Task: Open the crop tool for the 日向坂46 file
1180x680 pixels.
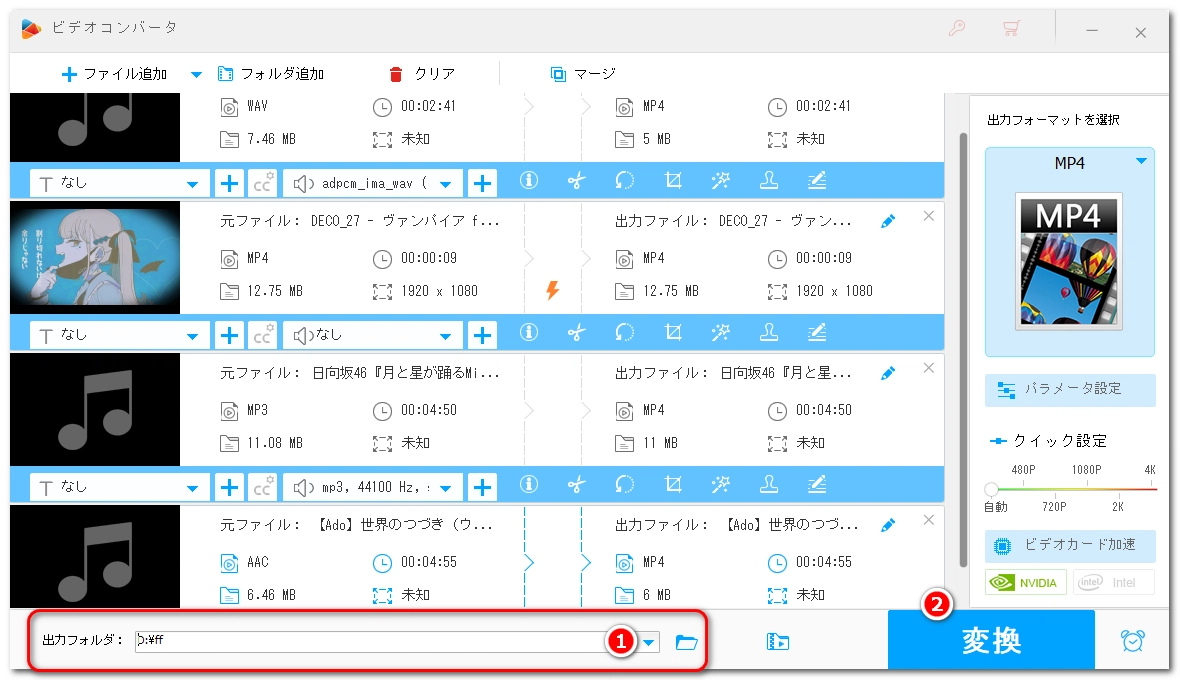Action: pyautogui.click(x=673, y=486)
